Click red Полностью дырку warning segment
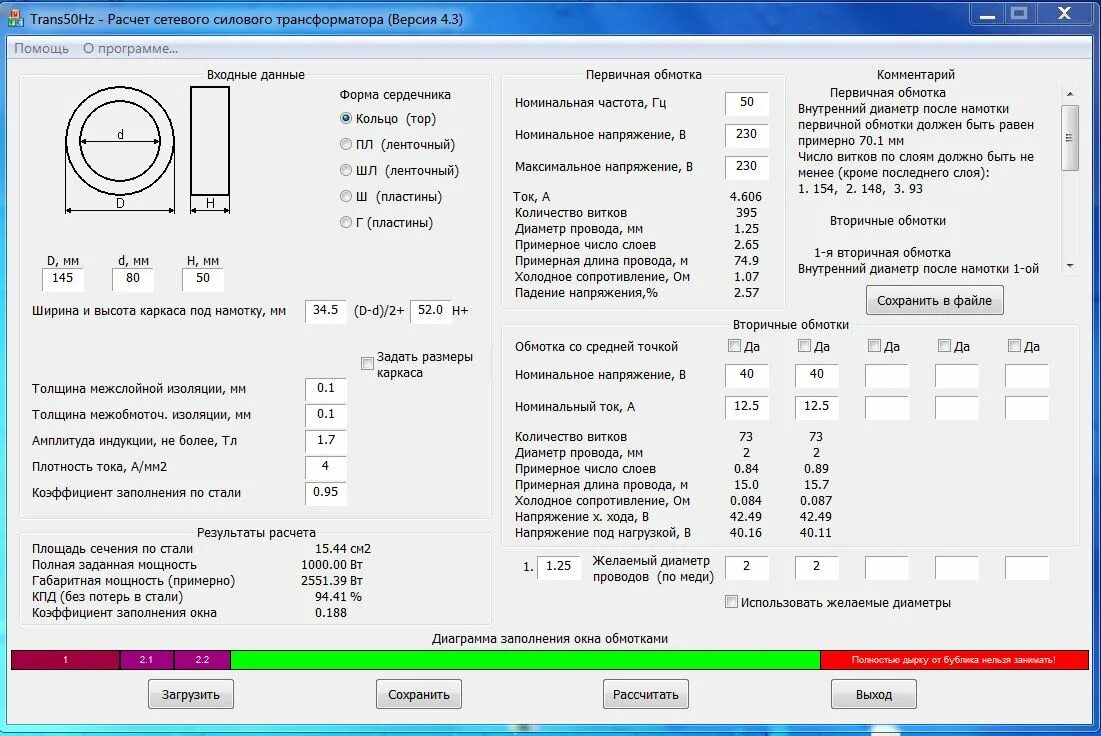Screen dimensions: 1101x736 [x=954, y=660]
